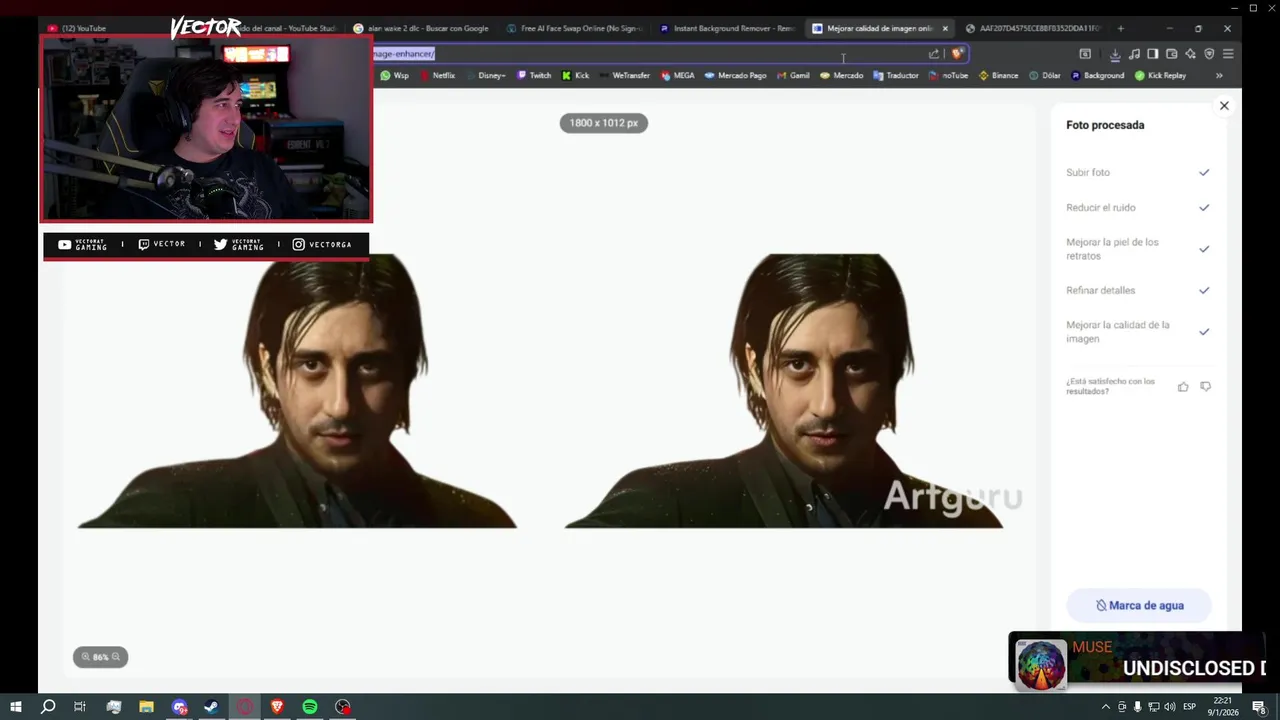This screenshot has width=1280, height=720.
Task: Click the share icon in address bar
Action: tap(934, 54)
